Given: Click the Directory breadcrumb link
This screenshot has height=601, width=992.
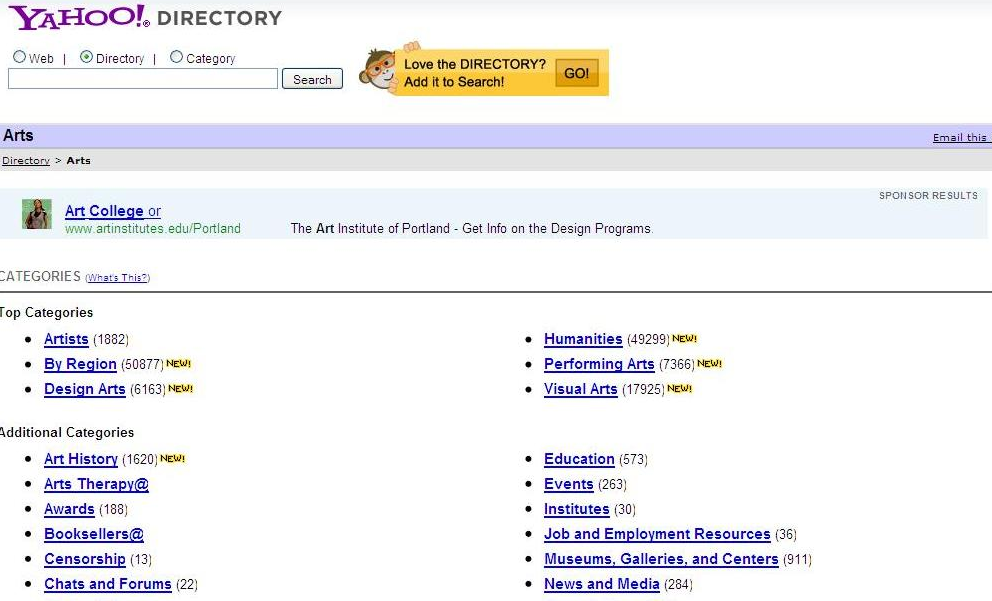Looking at the screenshot, I should point(25,161).
